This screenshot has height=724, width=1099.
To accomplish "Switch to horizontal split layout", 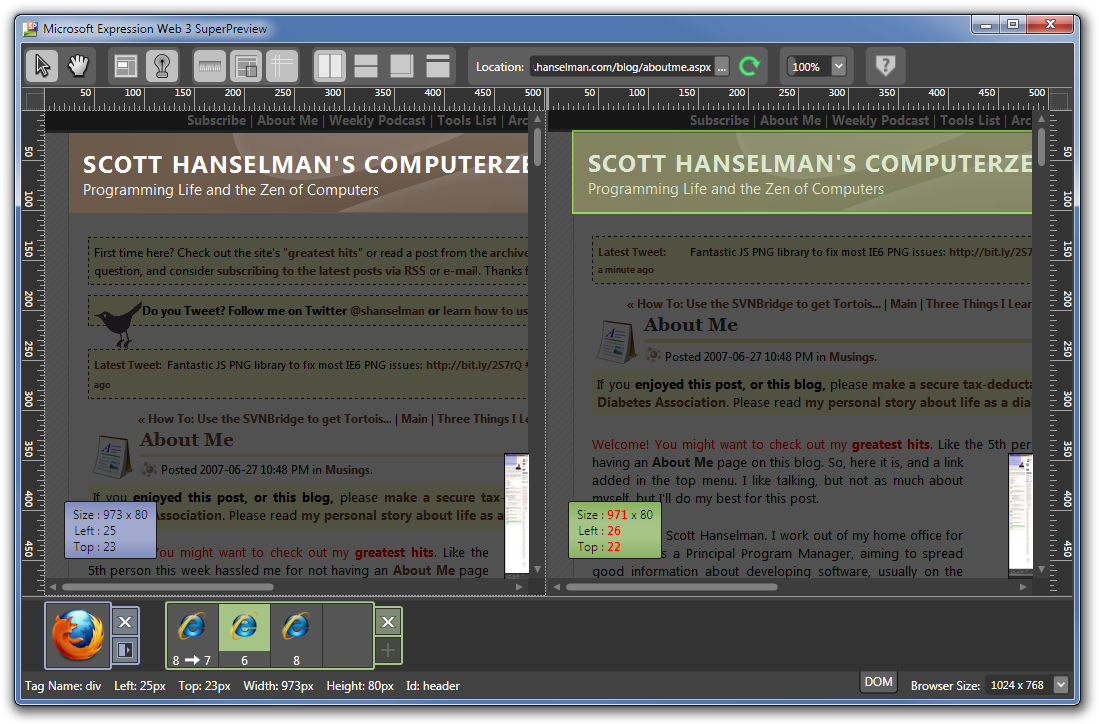I will pyautogui.click(x=366, y=66).
